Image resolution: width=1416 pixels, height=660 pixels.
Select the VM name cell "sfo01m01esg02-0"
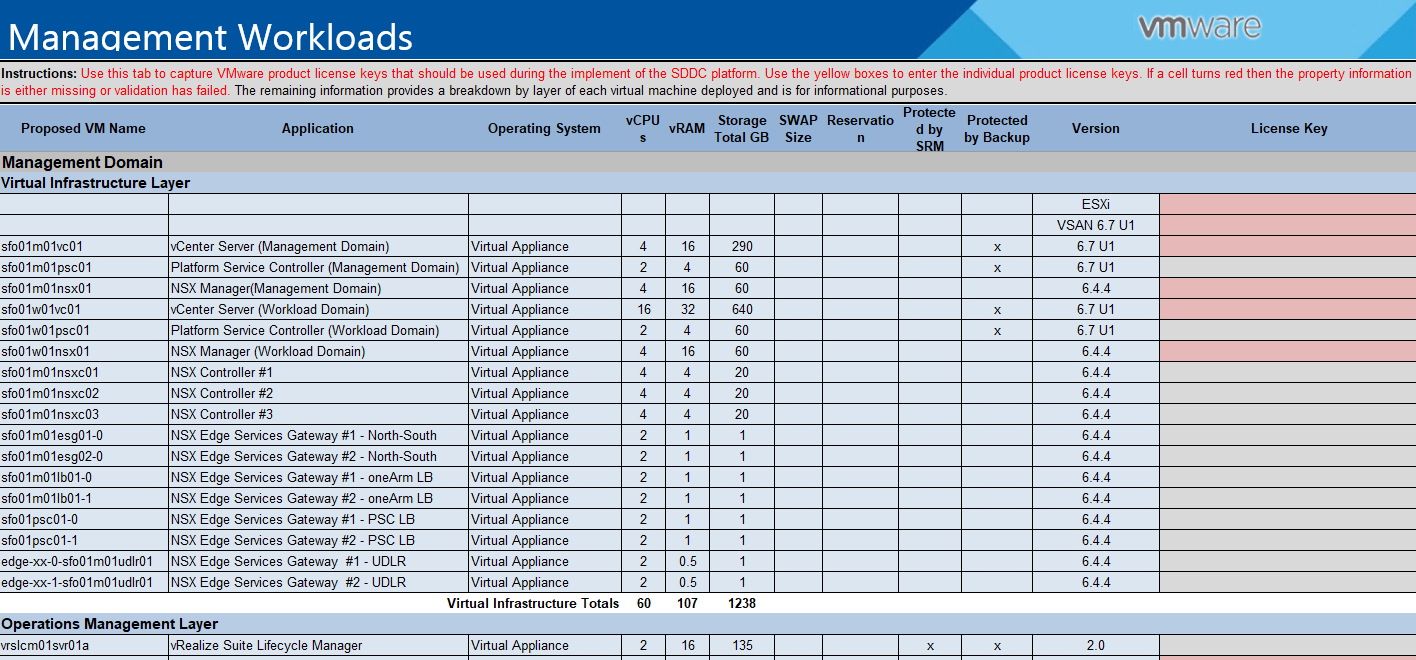[x=84, y=456]
